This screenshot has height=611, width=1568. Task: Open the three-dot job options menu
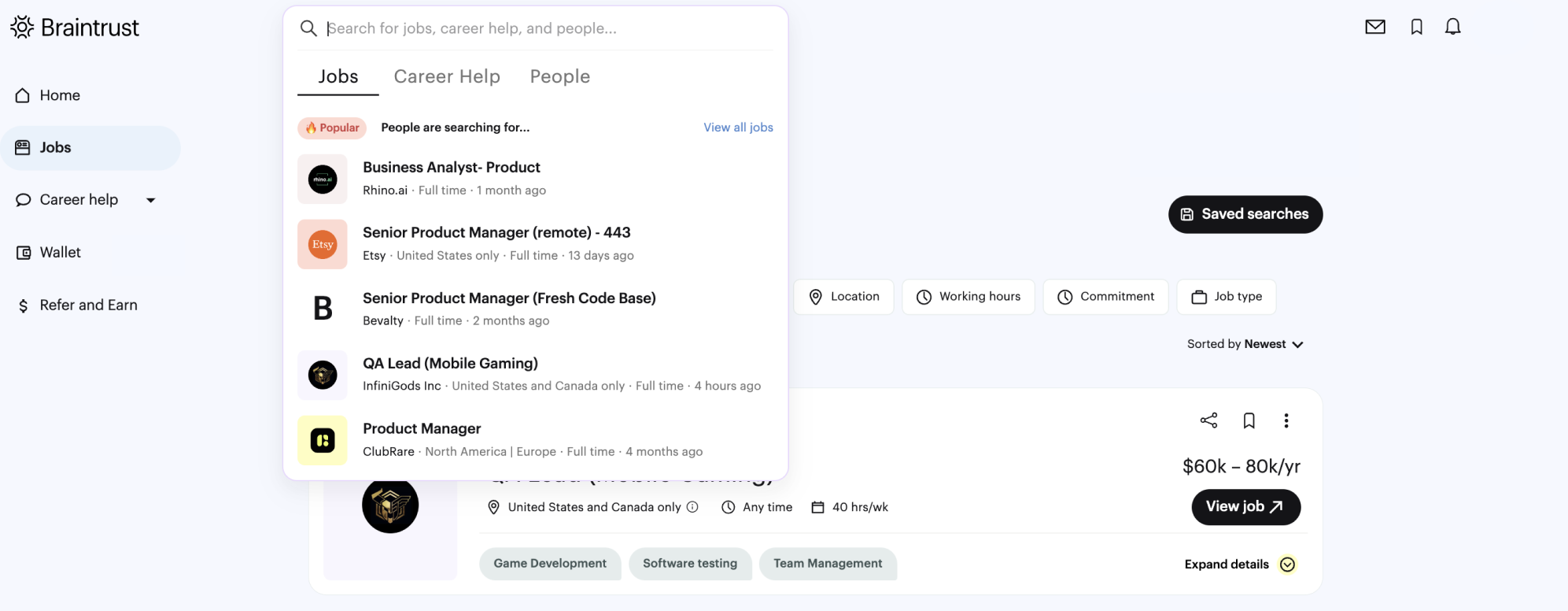tap(1286, 420)
